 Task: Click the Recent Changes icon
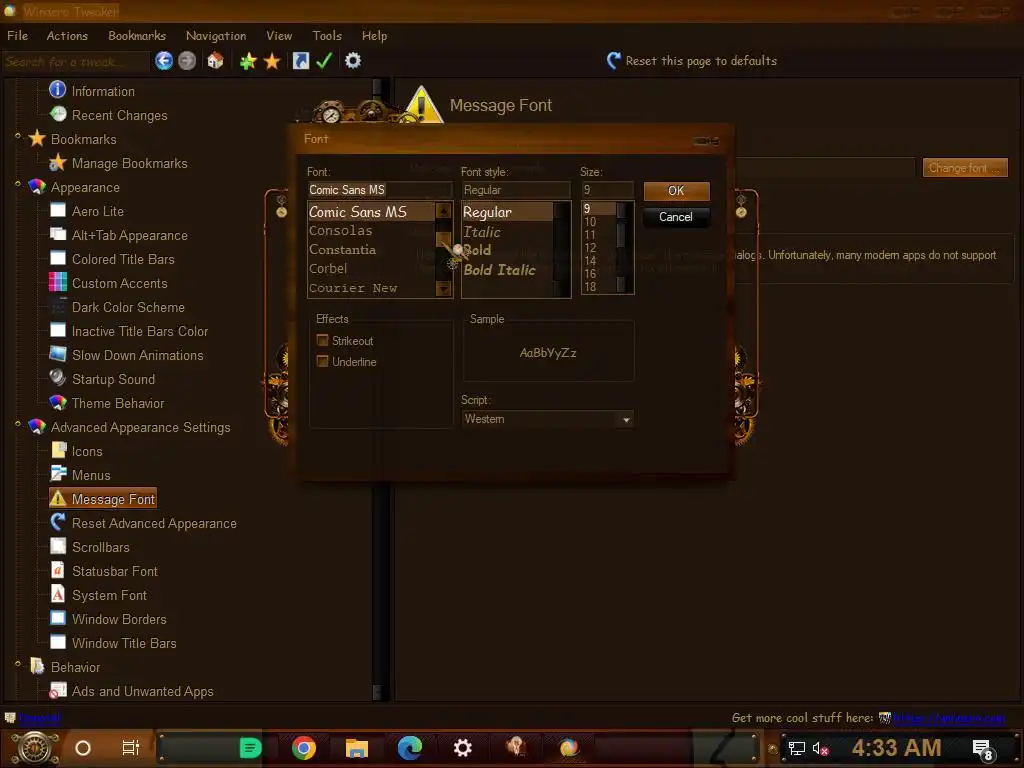(58, 114)
